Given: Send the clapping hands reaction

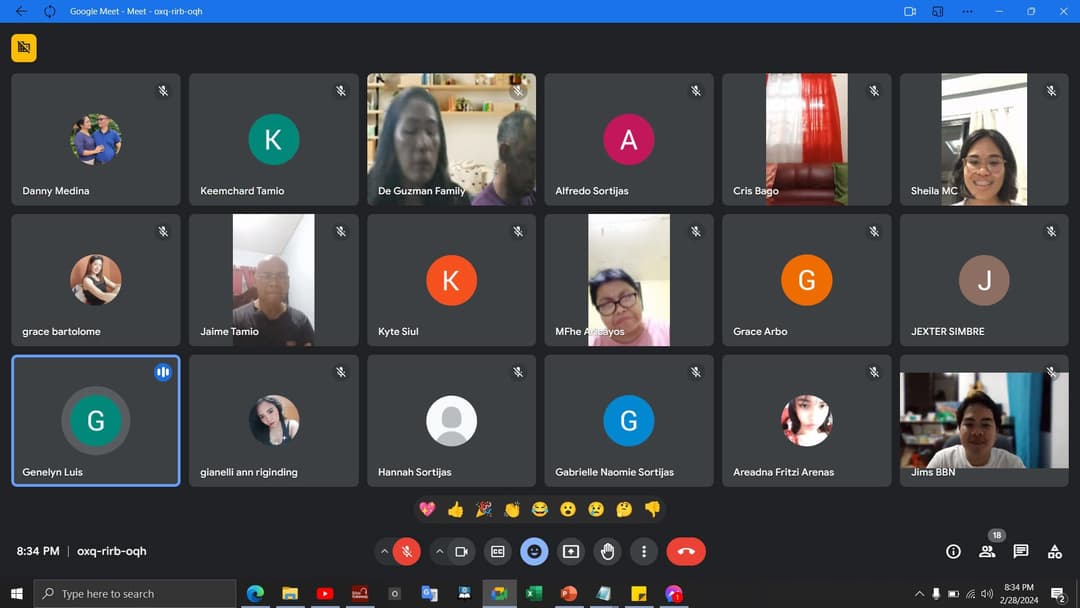Looking at the screenshot, I should pyautogui.click(x=512, y=510).
